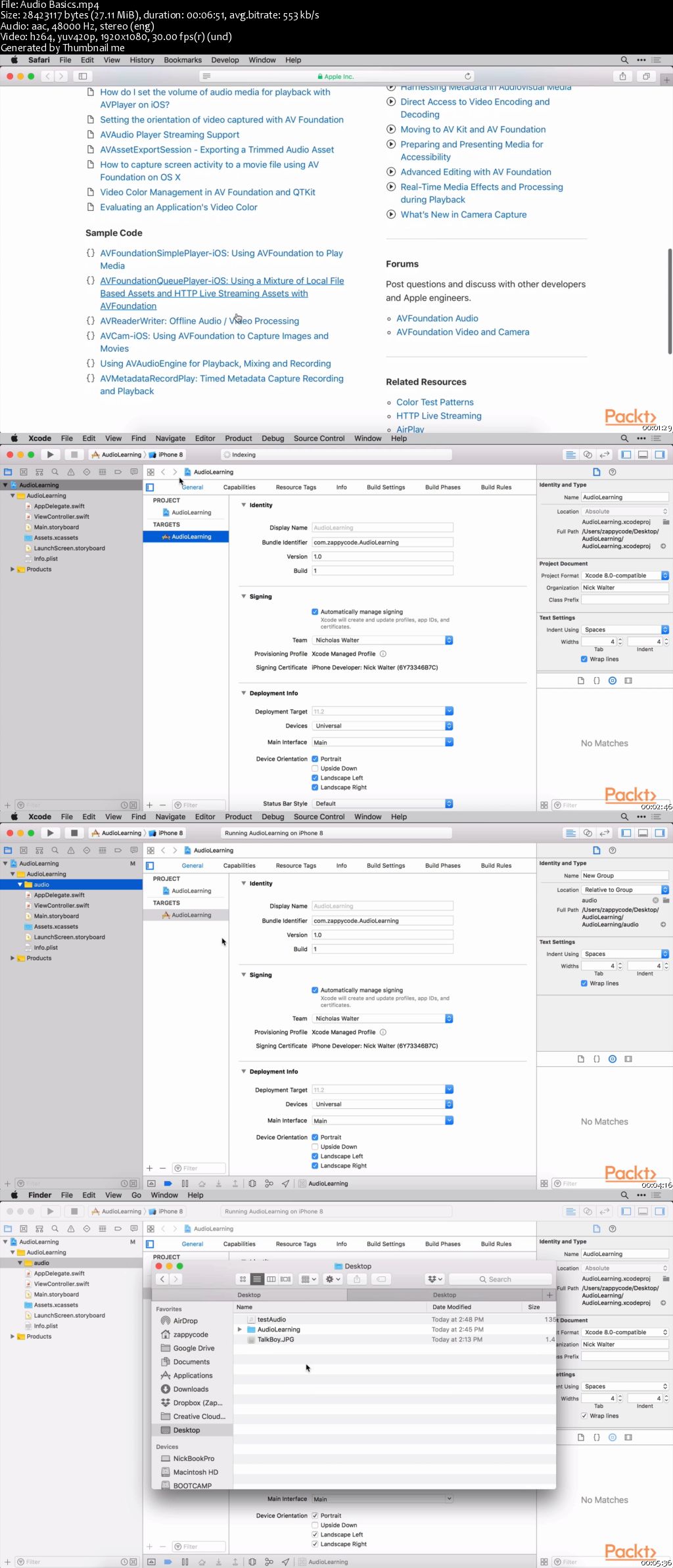Open Team dropdown in the Indexing Xcode window
Viewport: 673px width, 1568px height.
coord(383,640)
